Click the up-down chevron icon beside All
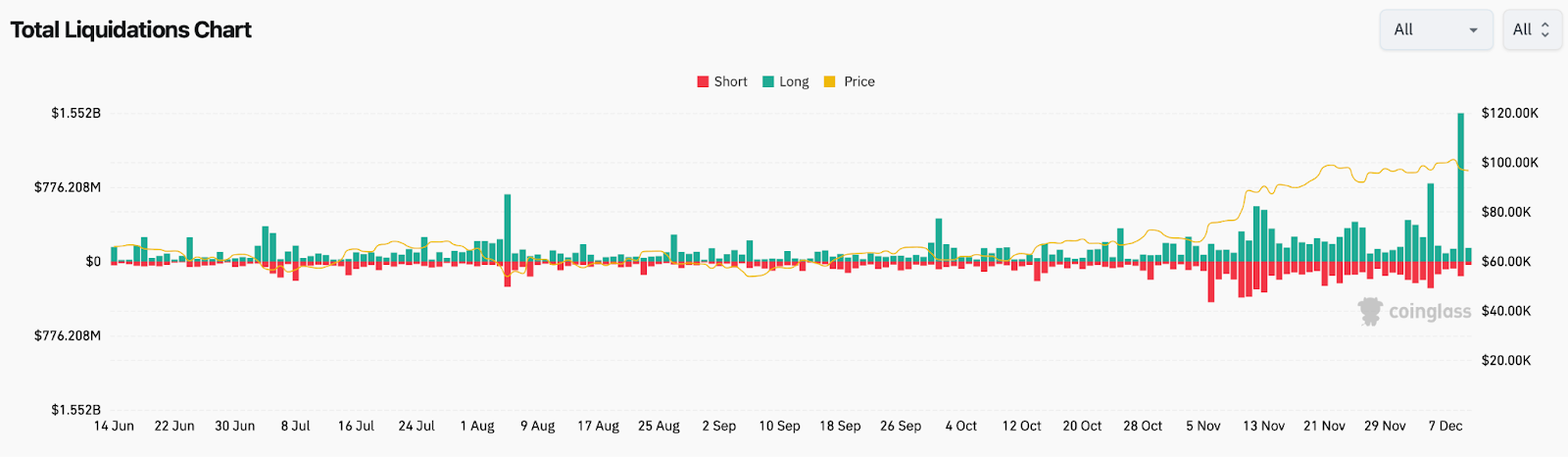 (1545, 29)
